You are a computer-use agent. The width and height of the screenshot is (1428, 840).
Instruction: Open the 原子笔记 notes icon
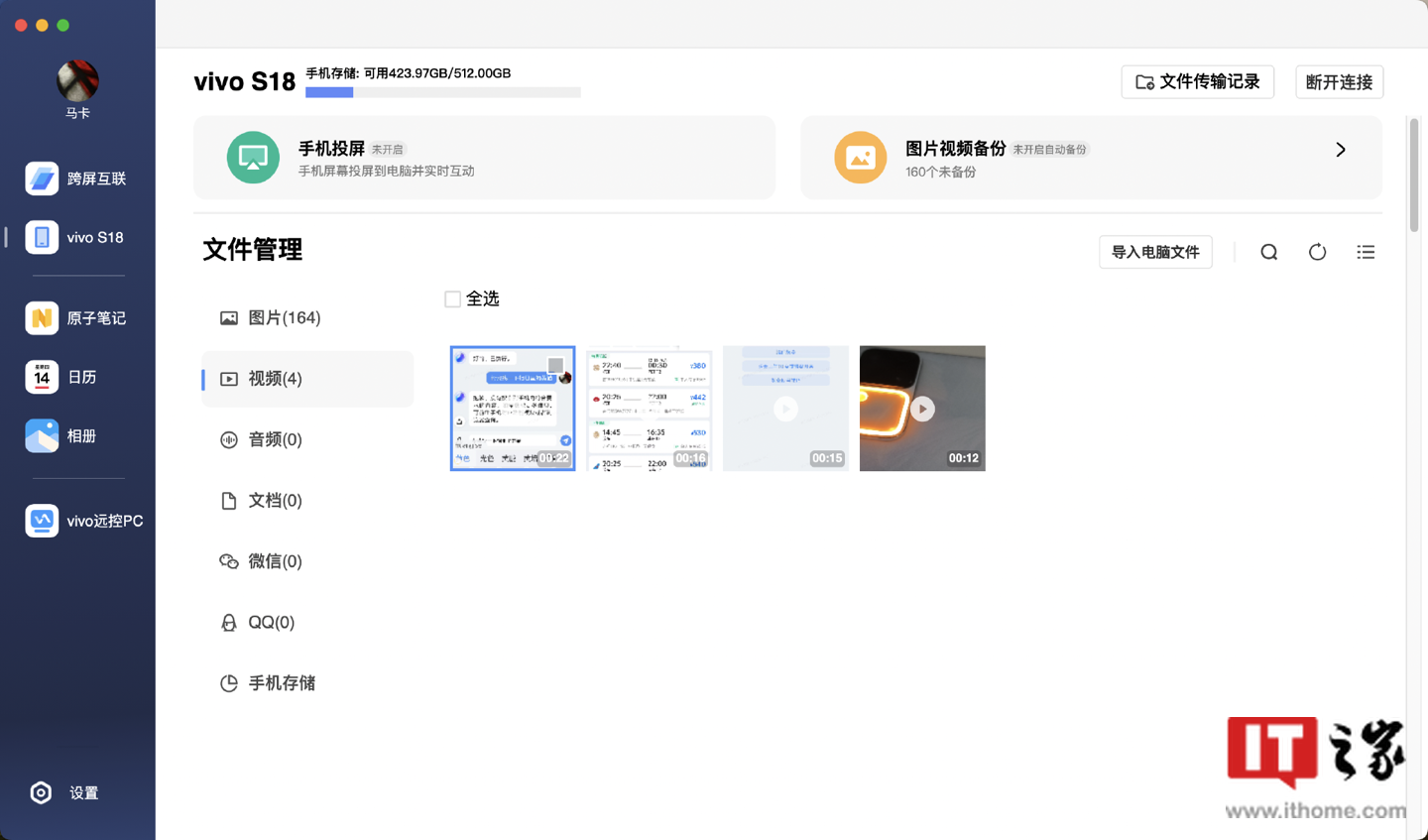pos(42,318)
